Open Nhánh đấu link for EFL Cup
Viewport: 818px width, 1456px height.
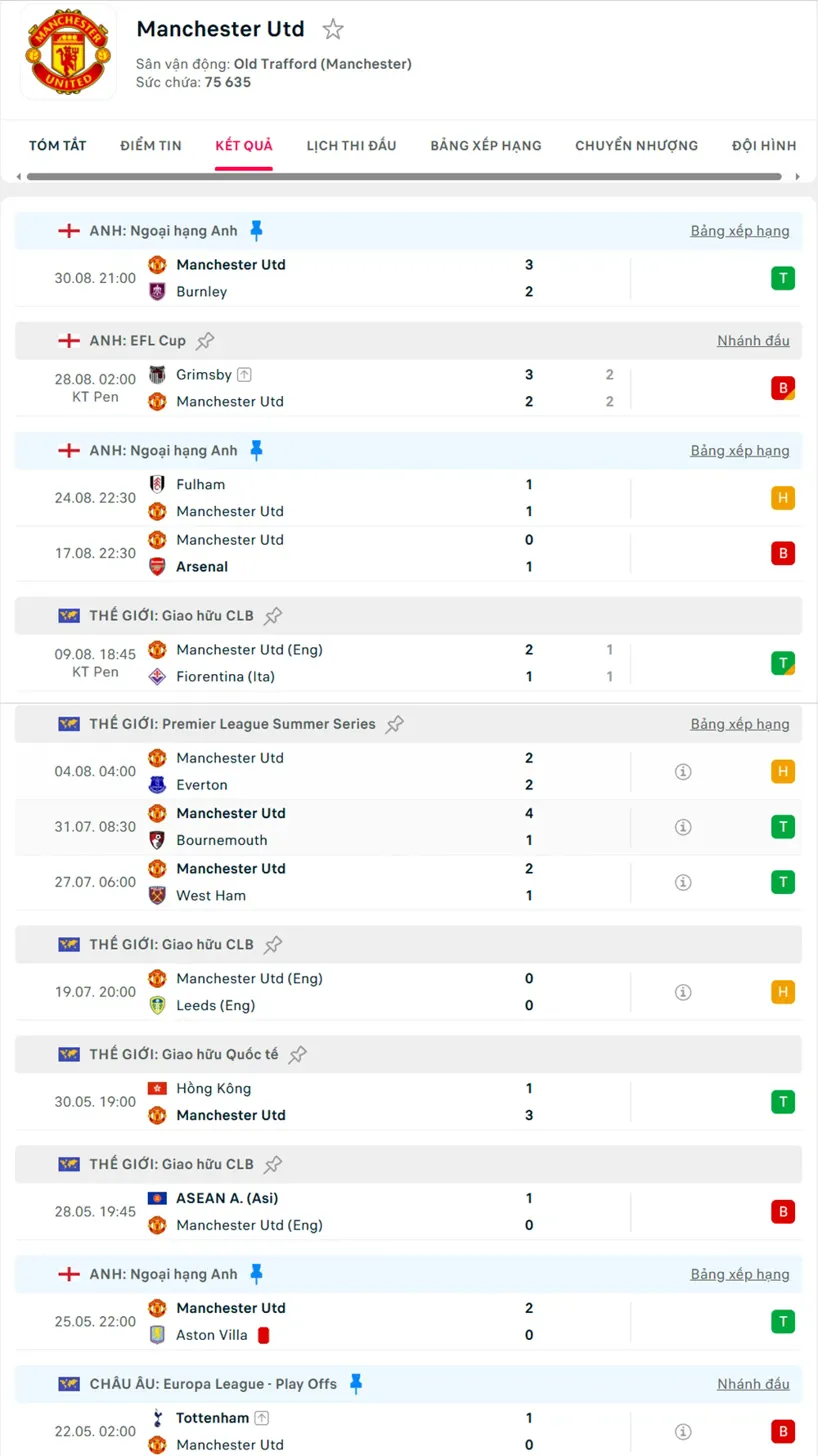[x=752, y=341]
